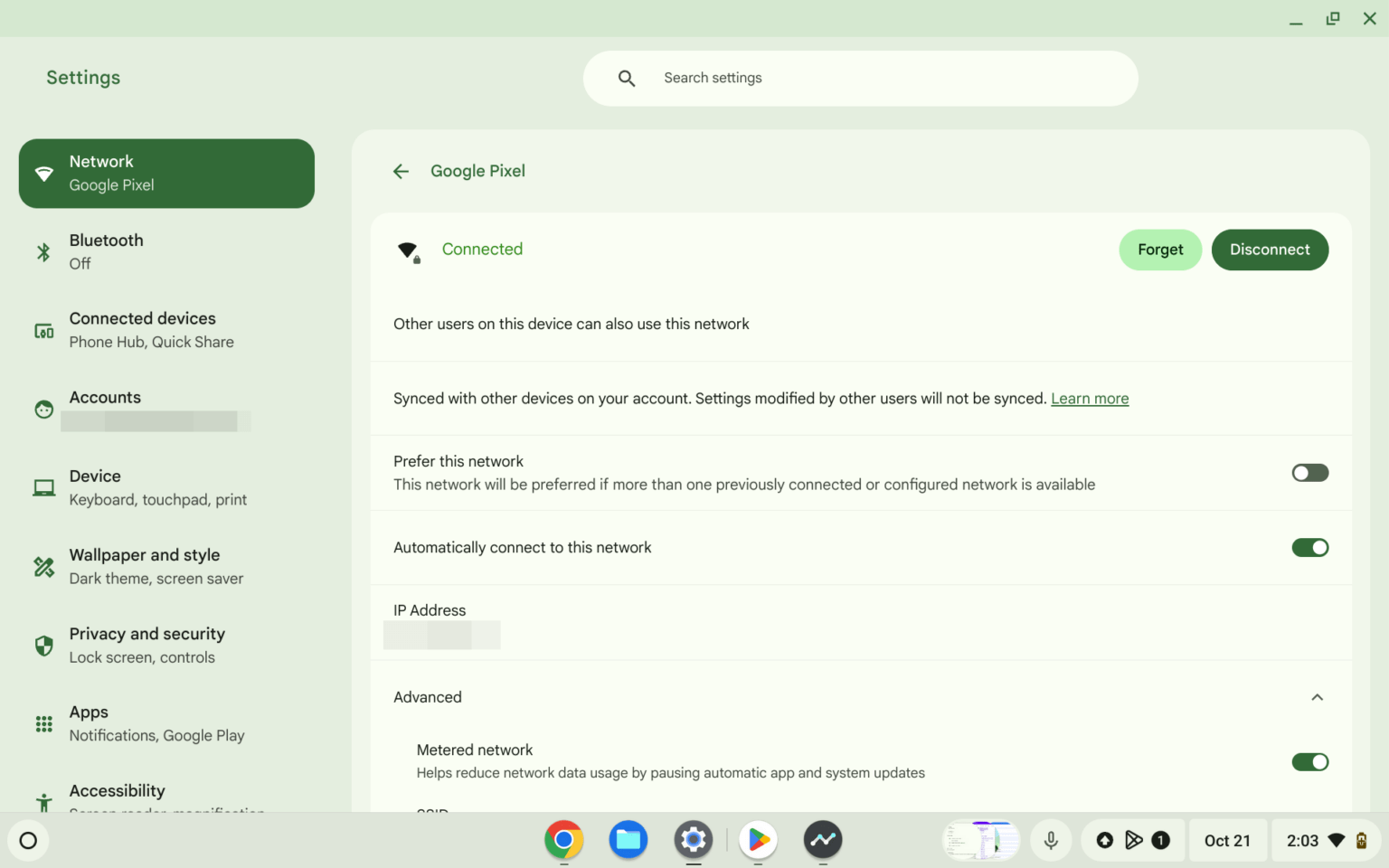Turn off Metered network
Image resolution: width=1389 pixels, height=868 pixels.
pyautogui.click(x=1309, y=761)
